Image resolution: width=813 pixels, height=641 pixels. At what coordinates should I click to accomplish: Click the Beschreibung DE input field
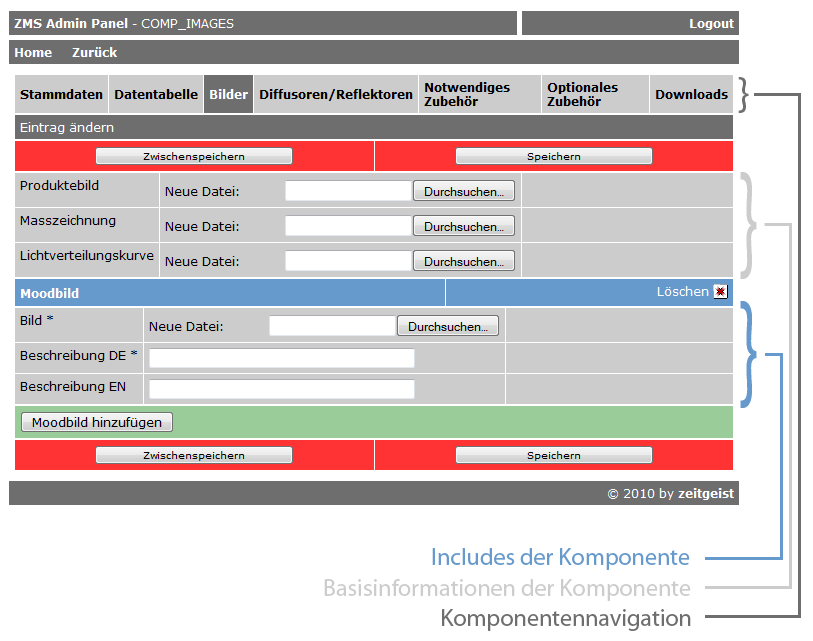coord(280,357)
